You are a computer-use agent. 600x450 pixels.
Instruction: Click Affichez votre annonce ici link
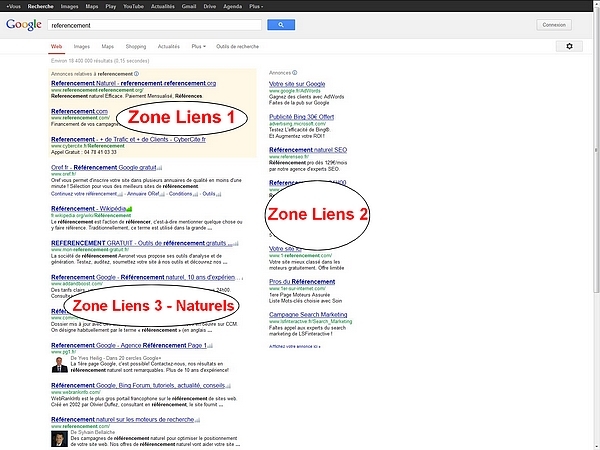coord(295,347)
